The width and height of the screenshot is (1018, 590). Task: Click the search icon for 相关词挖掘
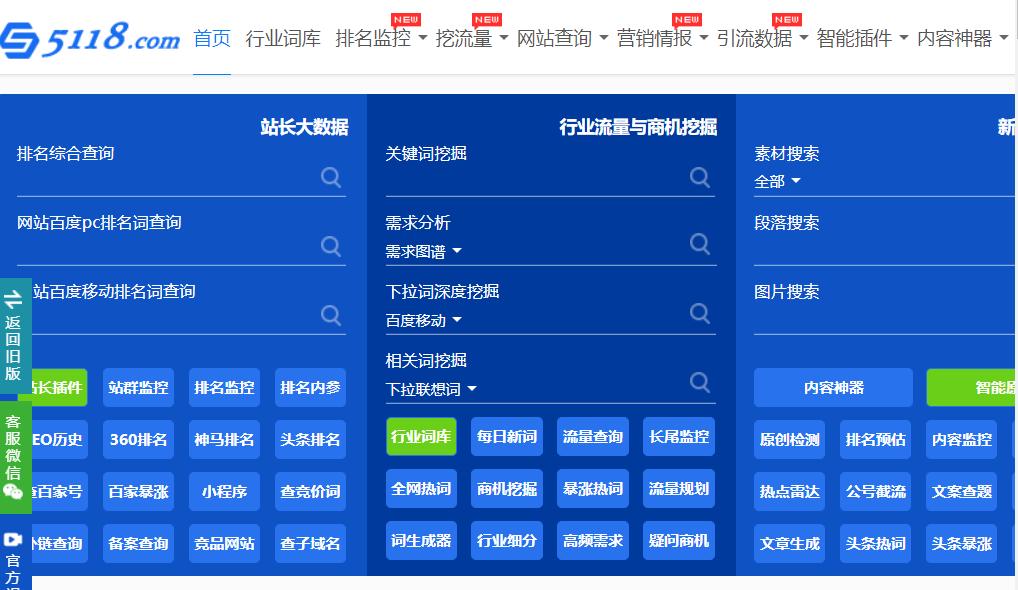699,381
